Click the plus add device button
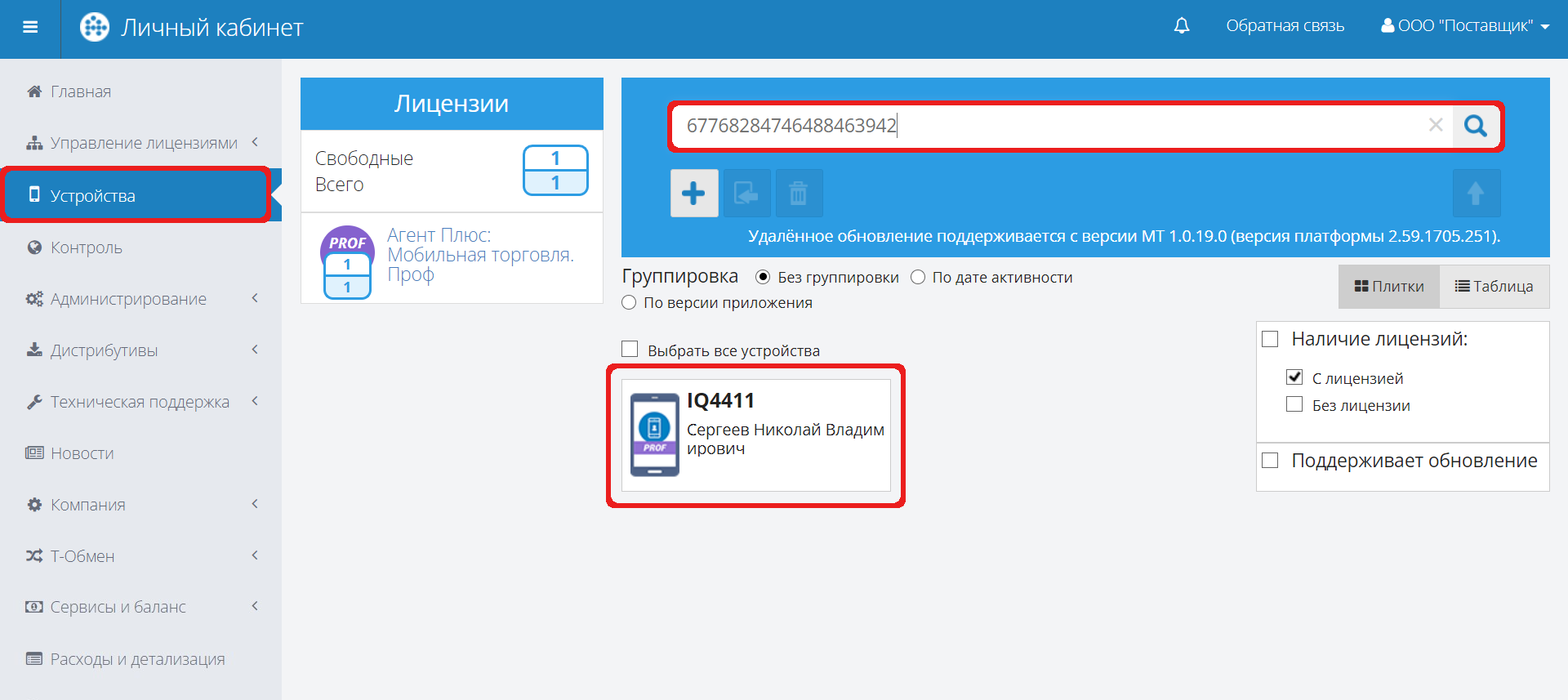 (693, 194)
